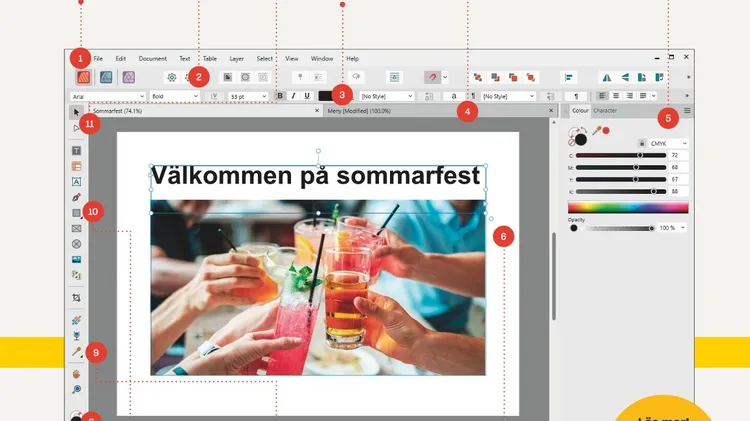Set paragraph alignment to centre
This screenshot has height=421, width=750.
pyautogui.click(x=616, y=96)
